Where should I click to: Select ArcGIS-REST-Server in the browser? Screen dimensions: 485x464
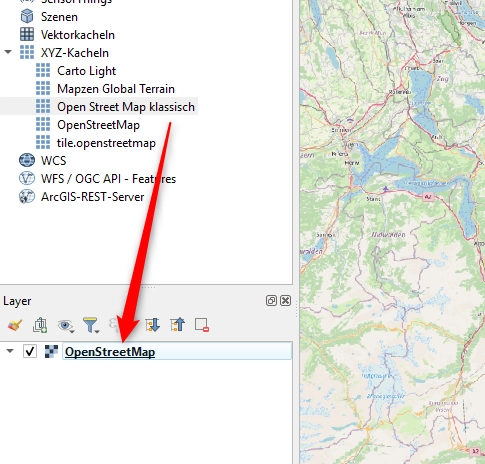click(x=93, y=197)
